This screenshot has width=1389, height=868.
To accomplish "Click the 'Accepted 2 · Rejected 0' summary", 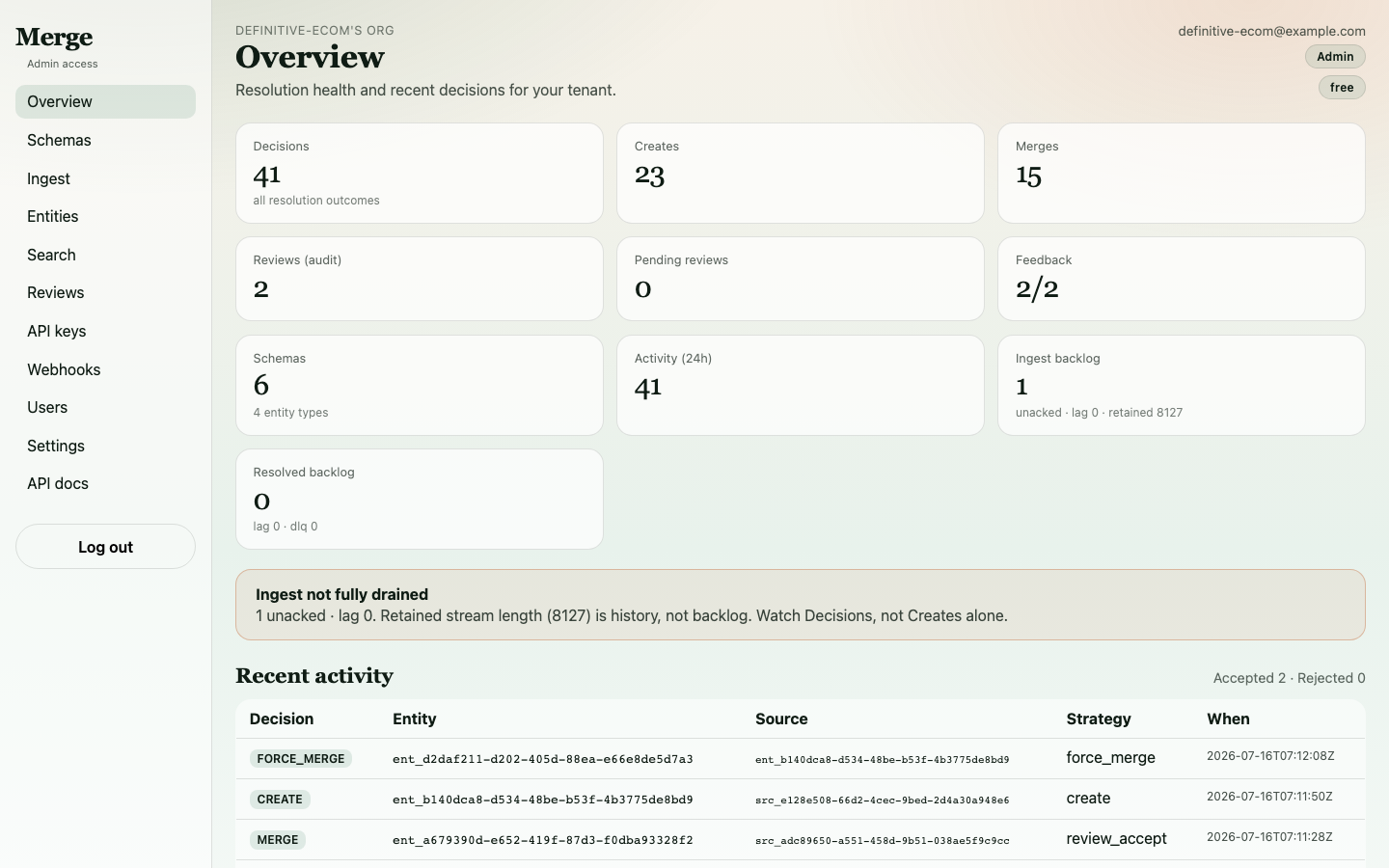I will [1289, 678].
